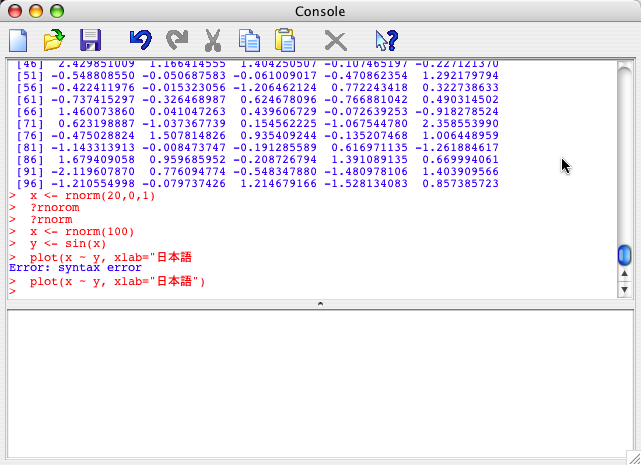This screenshot has width=641, height=465.
Task: Minimize the Console window with yellow button
Action: [35, 12]
